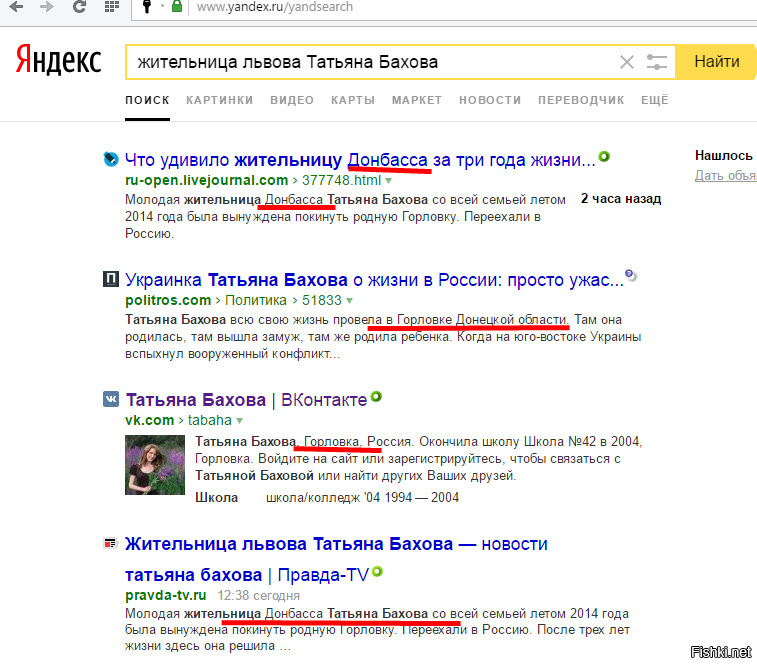Click green badge after Правда-TV title
This screenshot has height=664, width=757.
(378, 572)
